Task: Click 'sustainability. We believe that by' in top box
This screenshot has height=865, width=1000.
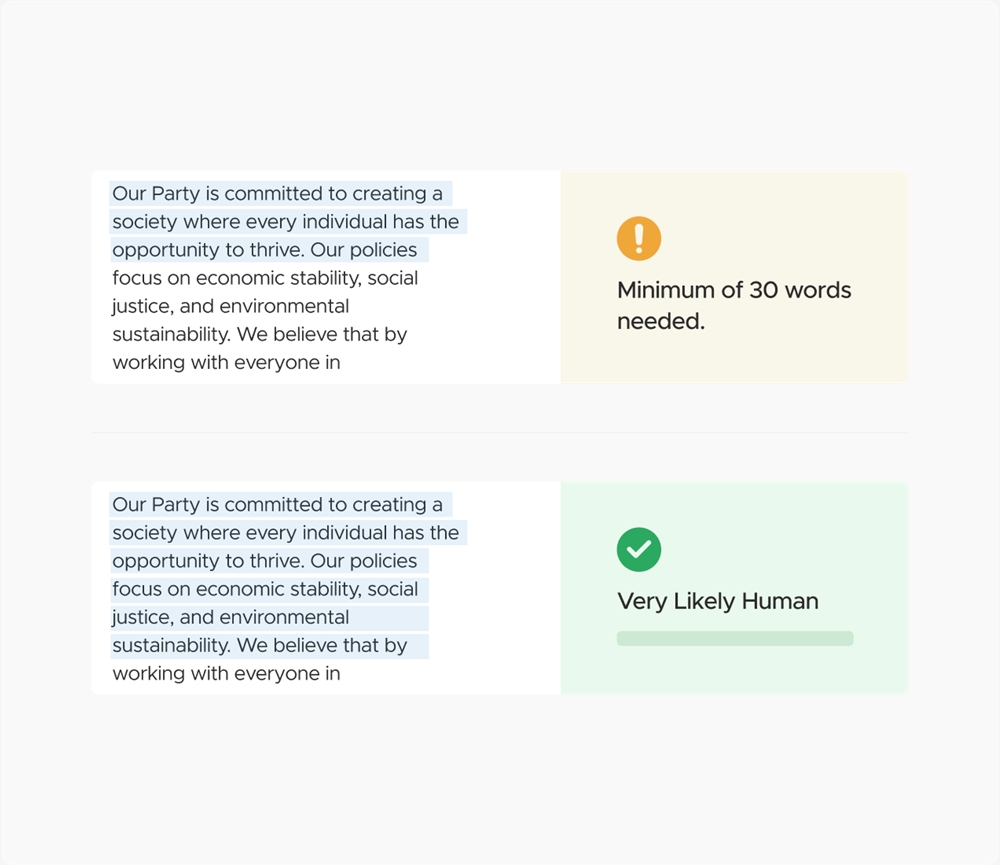Action: click(x=260, y=334)
